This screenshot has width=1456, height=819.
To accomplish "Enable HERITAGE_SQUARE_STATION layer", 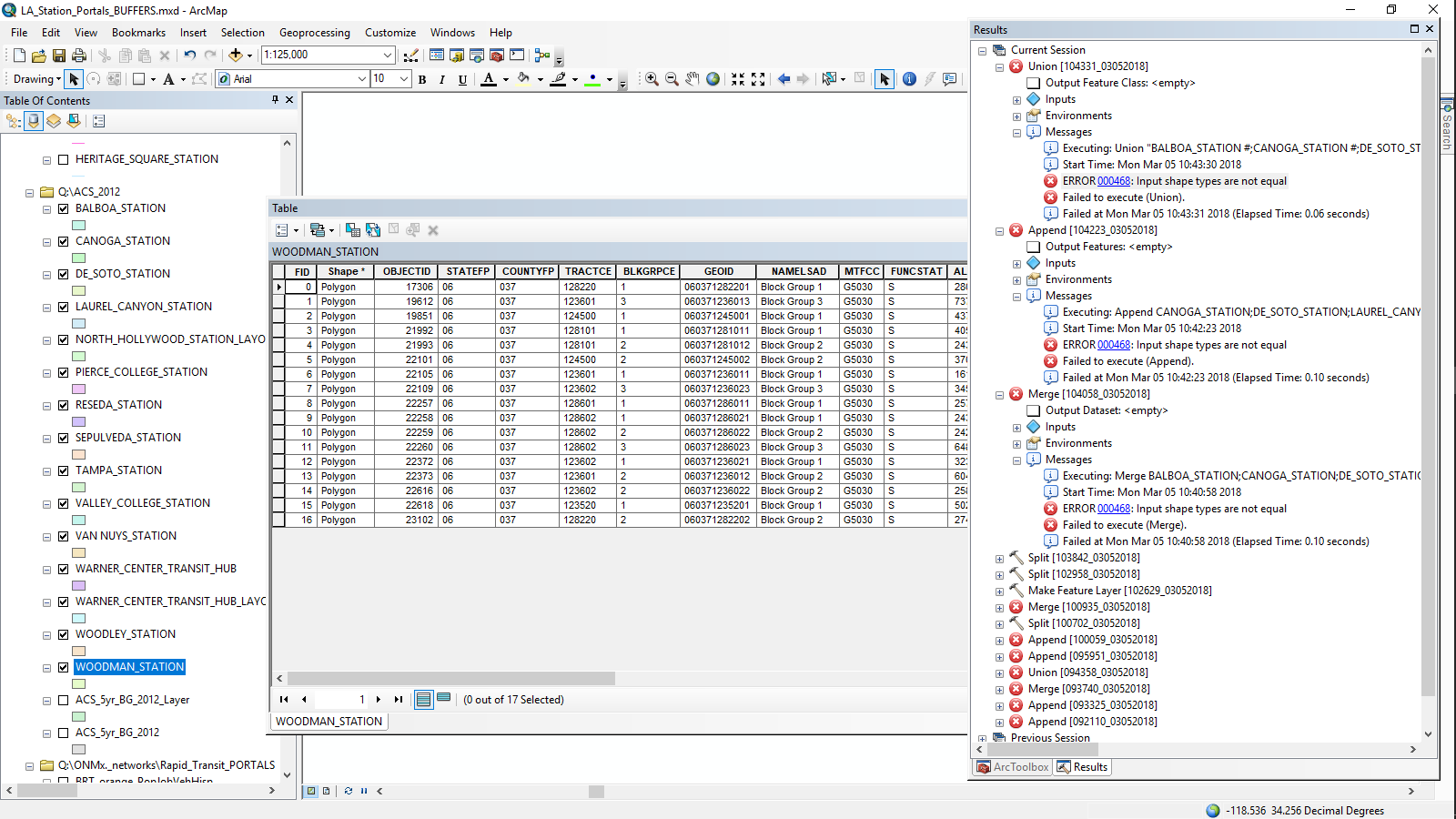I will click(x=64, y=159).
